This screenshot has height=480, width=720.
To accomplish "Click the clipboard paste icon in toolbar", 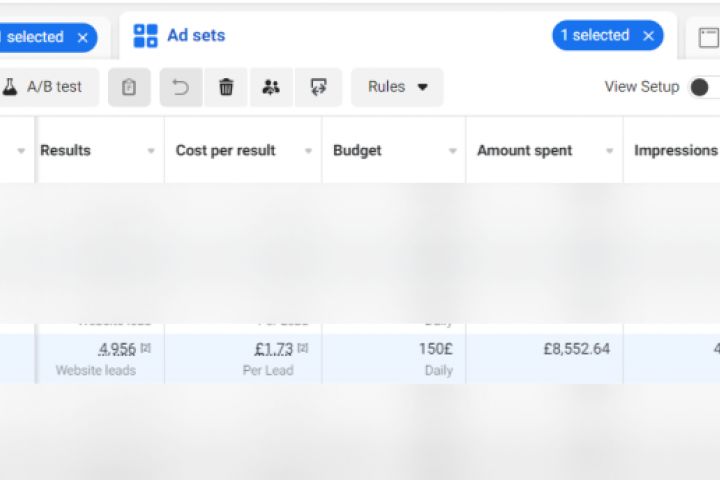I will (129, 87).
